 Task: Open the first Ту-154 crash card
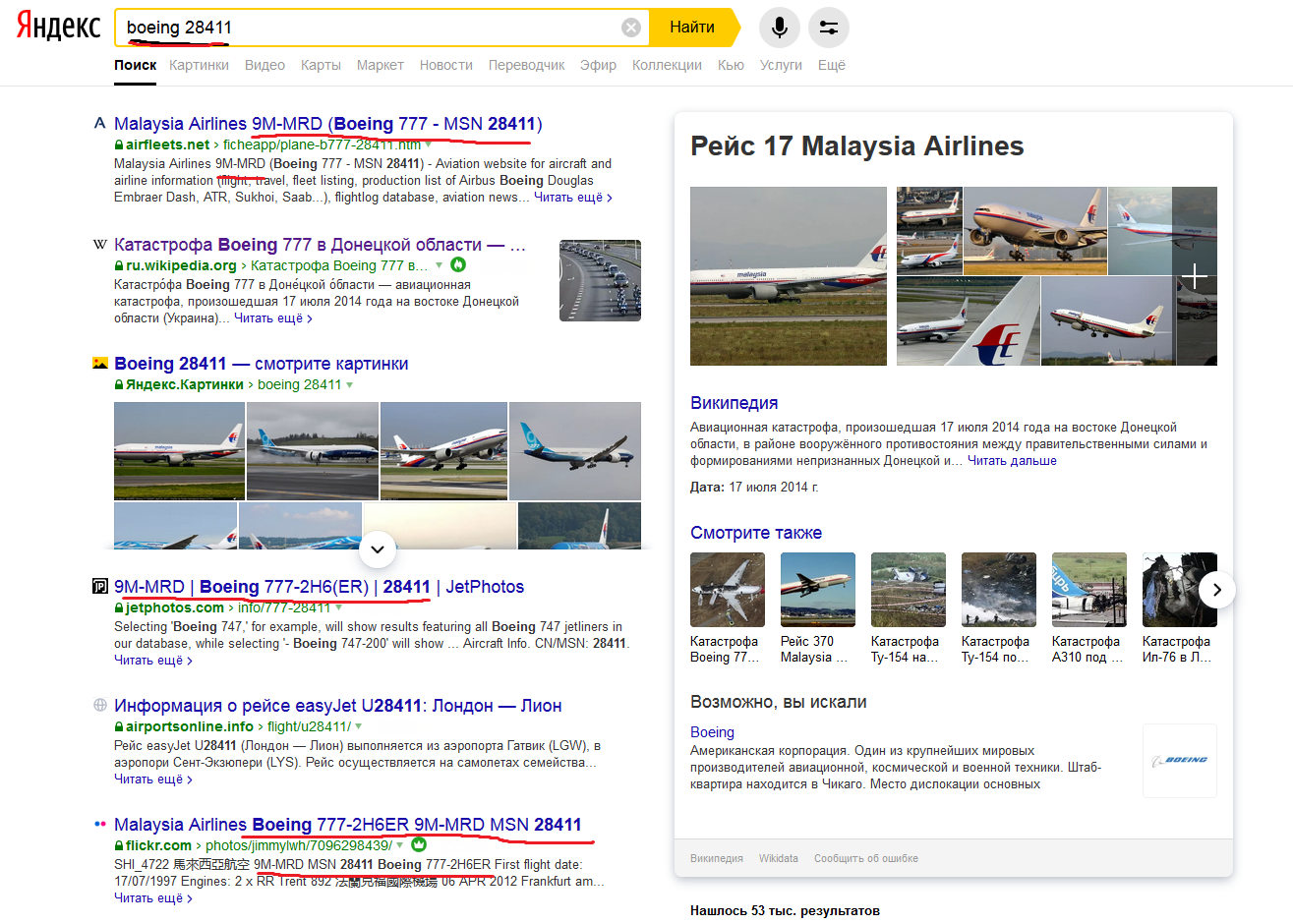(x=908, y=609)
